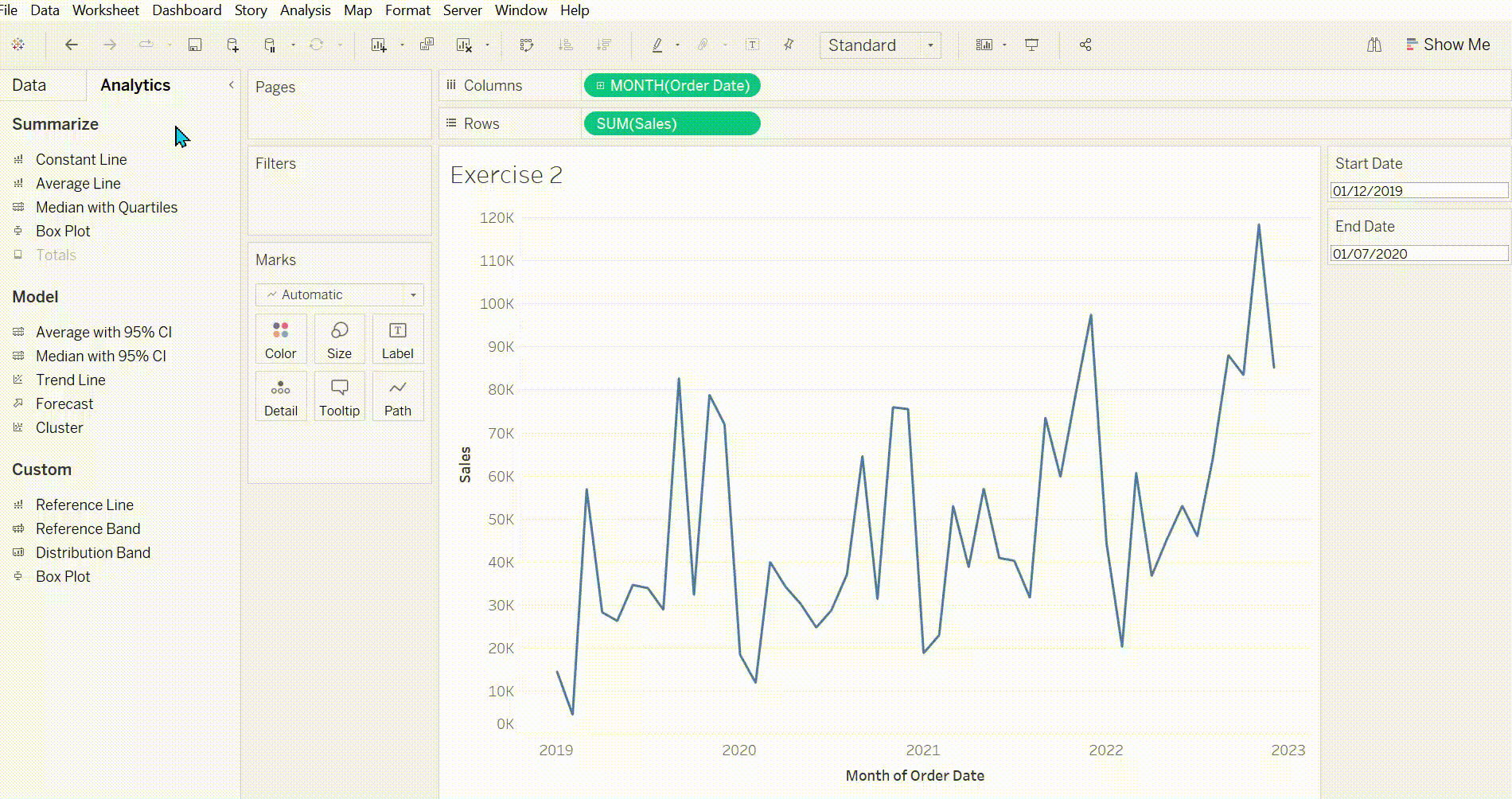
Task: Click the Group Members paperclip icon
Action: coord(703,45)
